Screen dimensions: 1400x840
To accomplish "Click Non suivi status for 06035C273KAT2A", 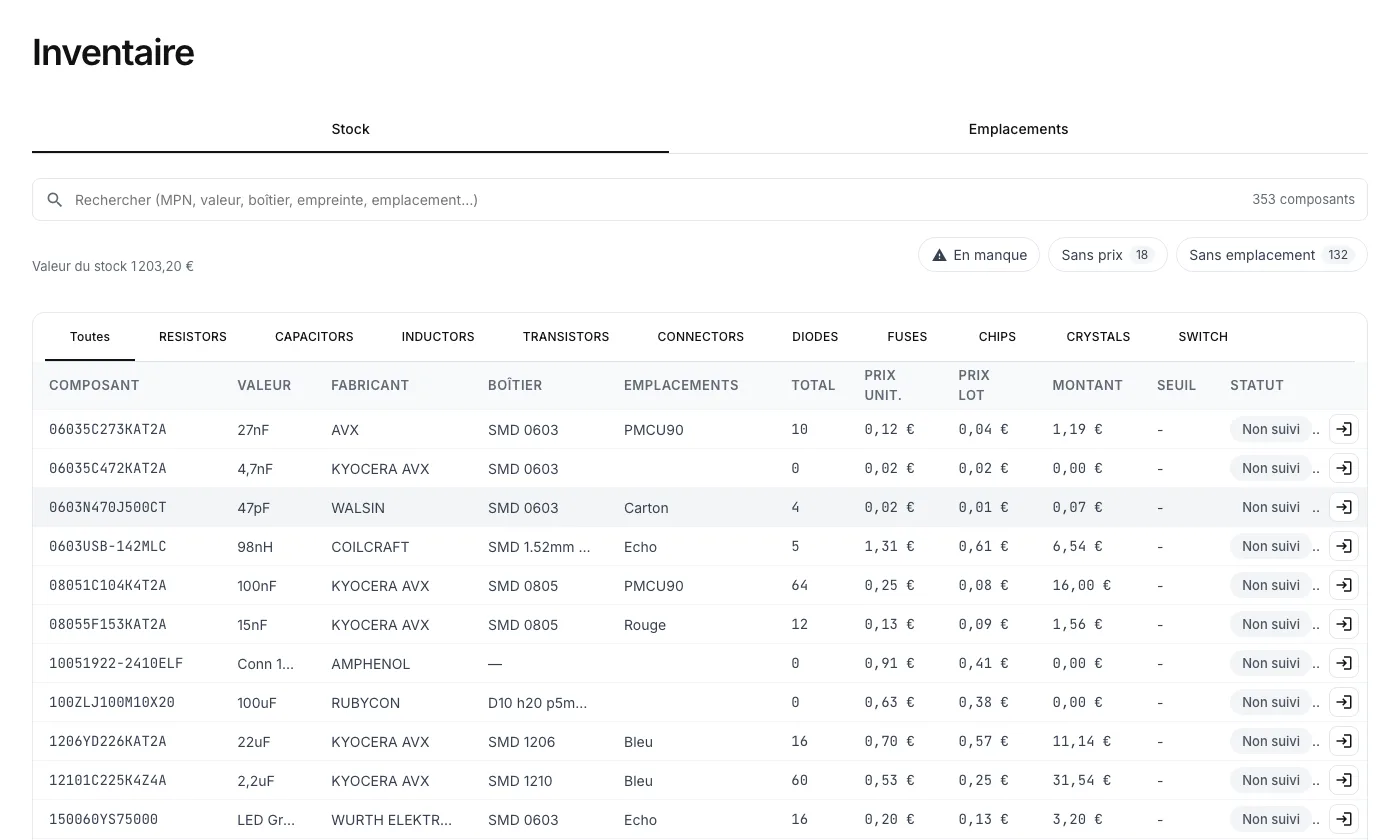I will 1271,429.
